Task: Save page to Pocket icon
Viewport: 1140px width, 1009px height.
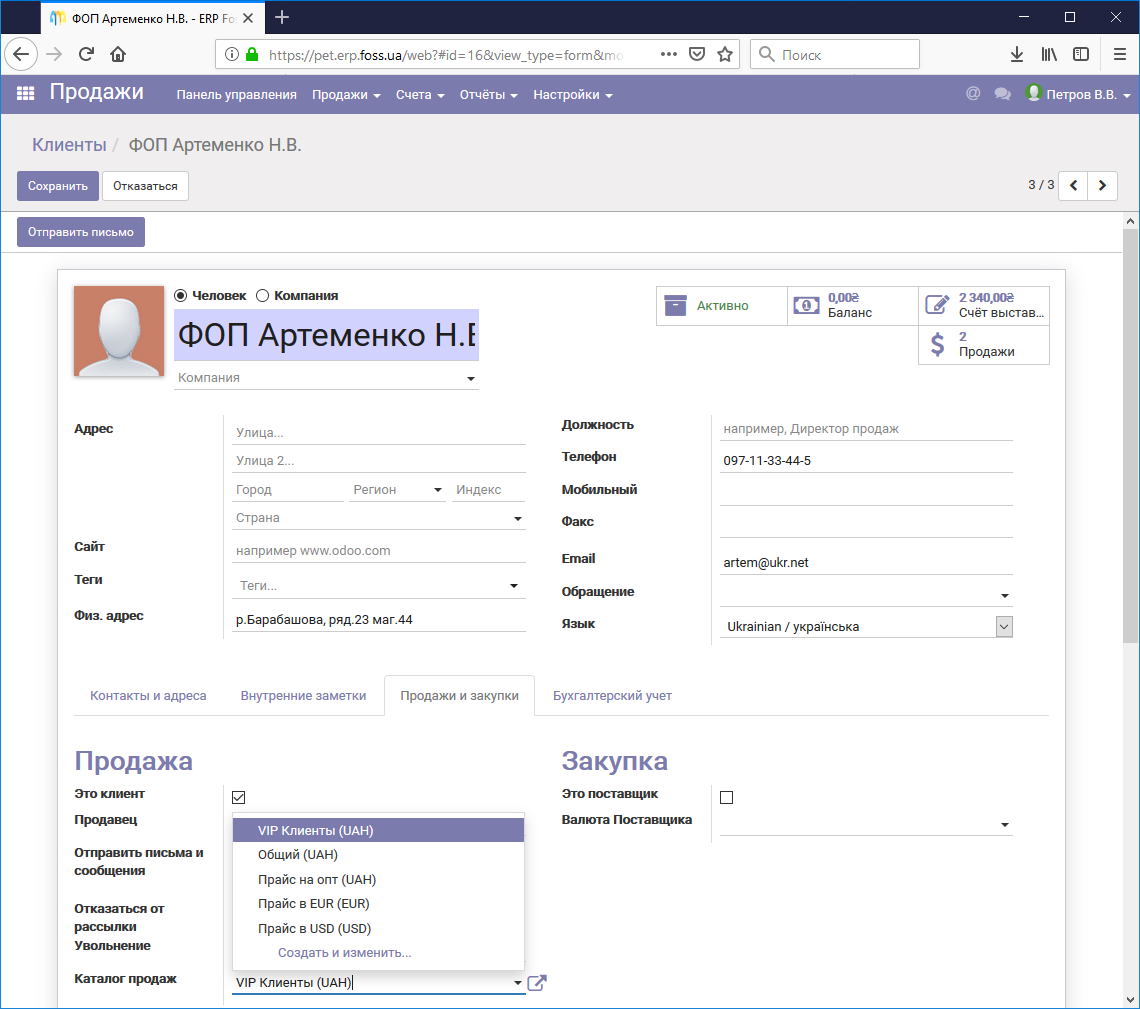Action: [697, 55]
